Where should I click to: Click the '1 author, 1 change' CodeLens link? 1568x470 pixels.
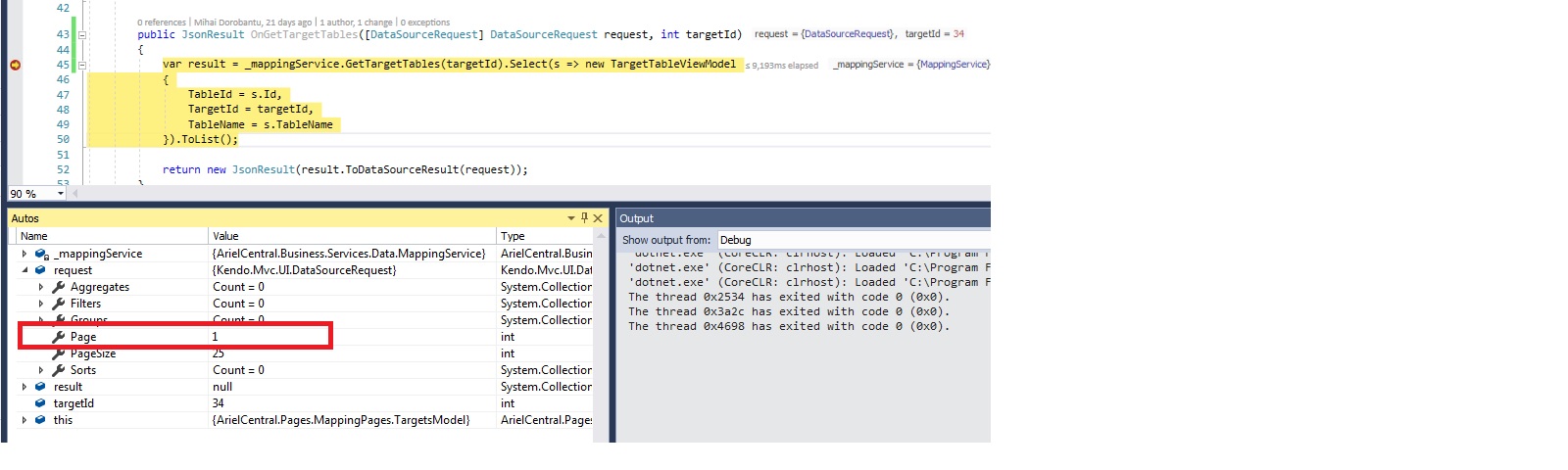(357, 22)
